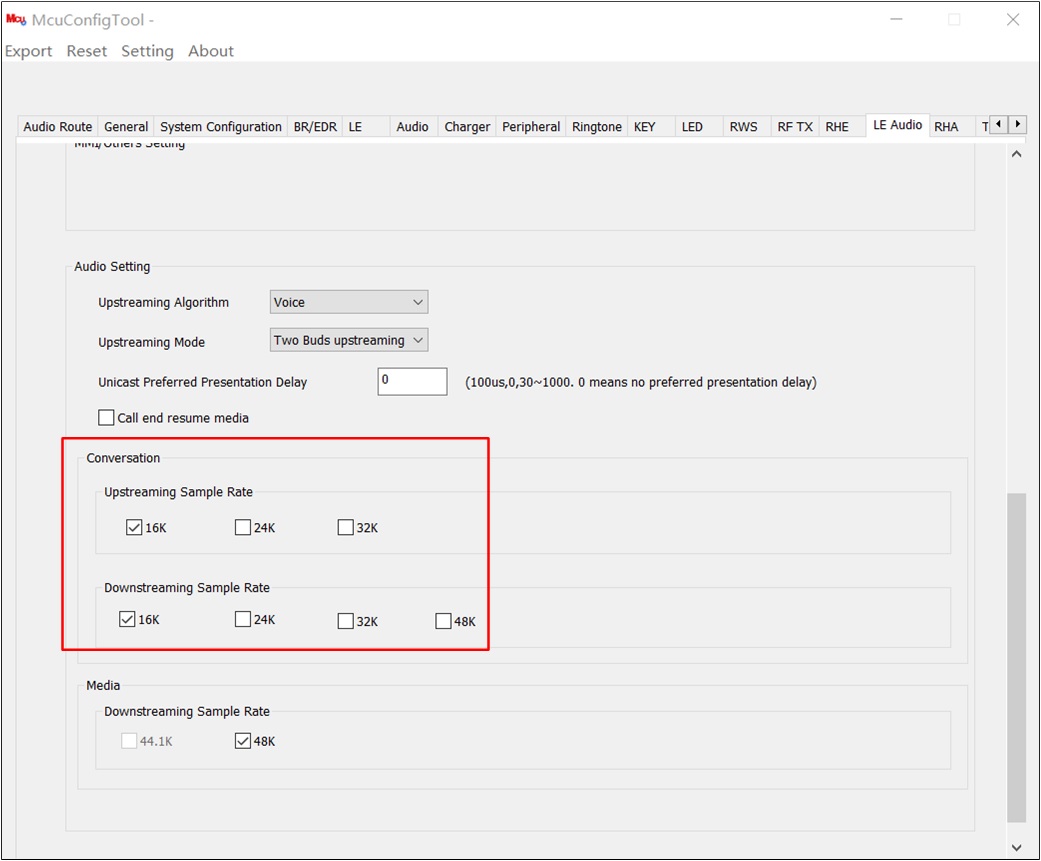Enable Call end resume media checkbox
The height and width of the screenshot is (861, 1041).
click(x=106, y=418)
